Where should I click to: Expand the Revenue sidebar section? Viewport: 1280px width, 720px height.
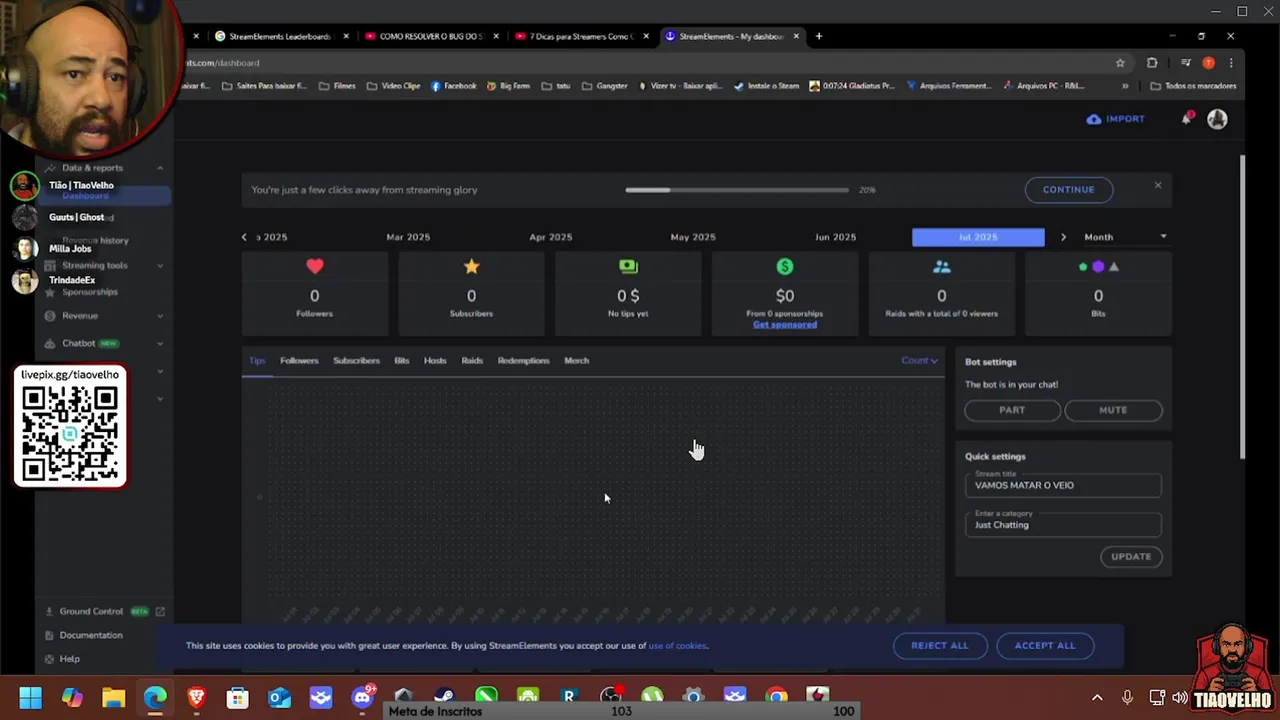pos(160,316)
